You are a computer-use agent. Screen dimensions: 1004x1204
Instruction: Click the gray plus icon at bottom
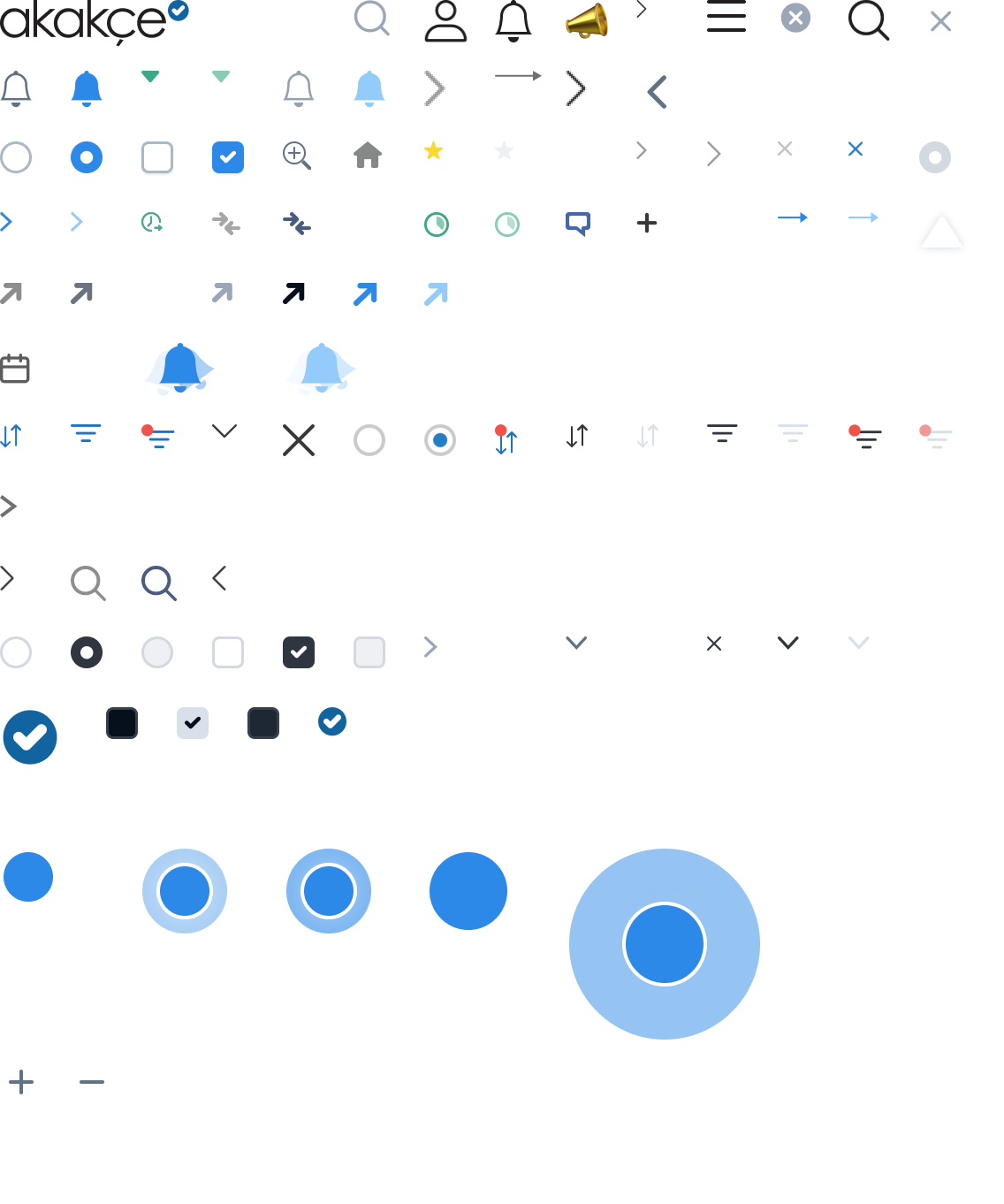coord(21,1082)
